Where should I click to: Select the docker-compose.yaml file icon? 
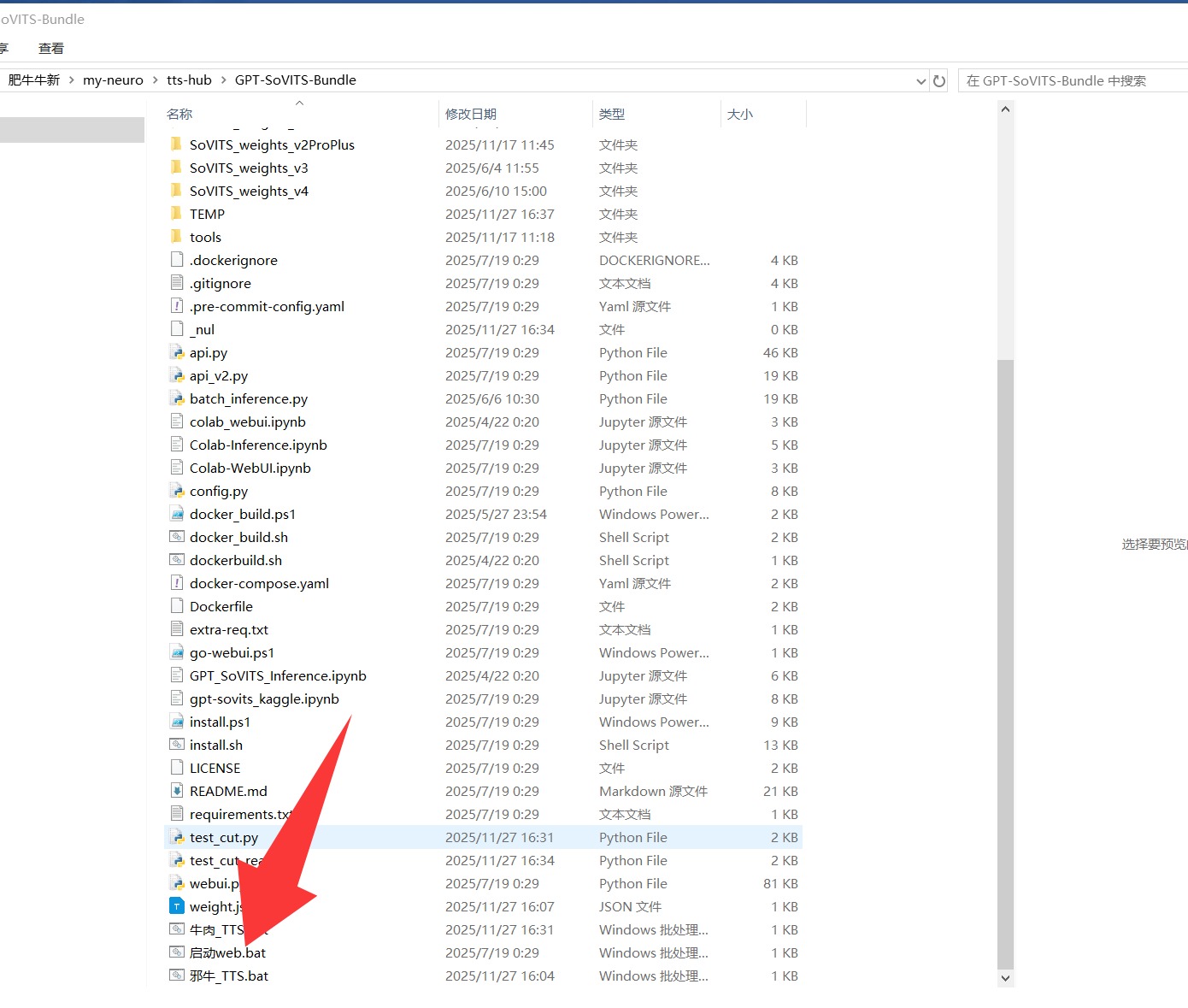pyautogui.click(x=177, y=584)
